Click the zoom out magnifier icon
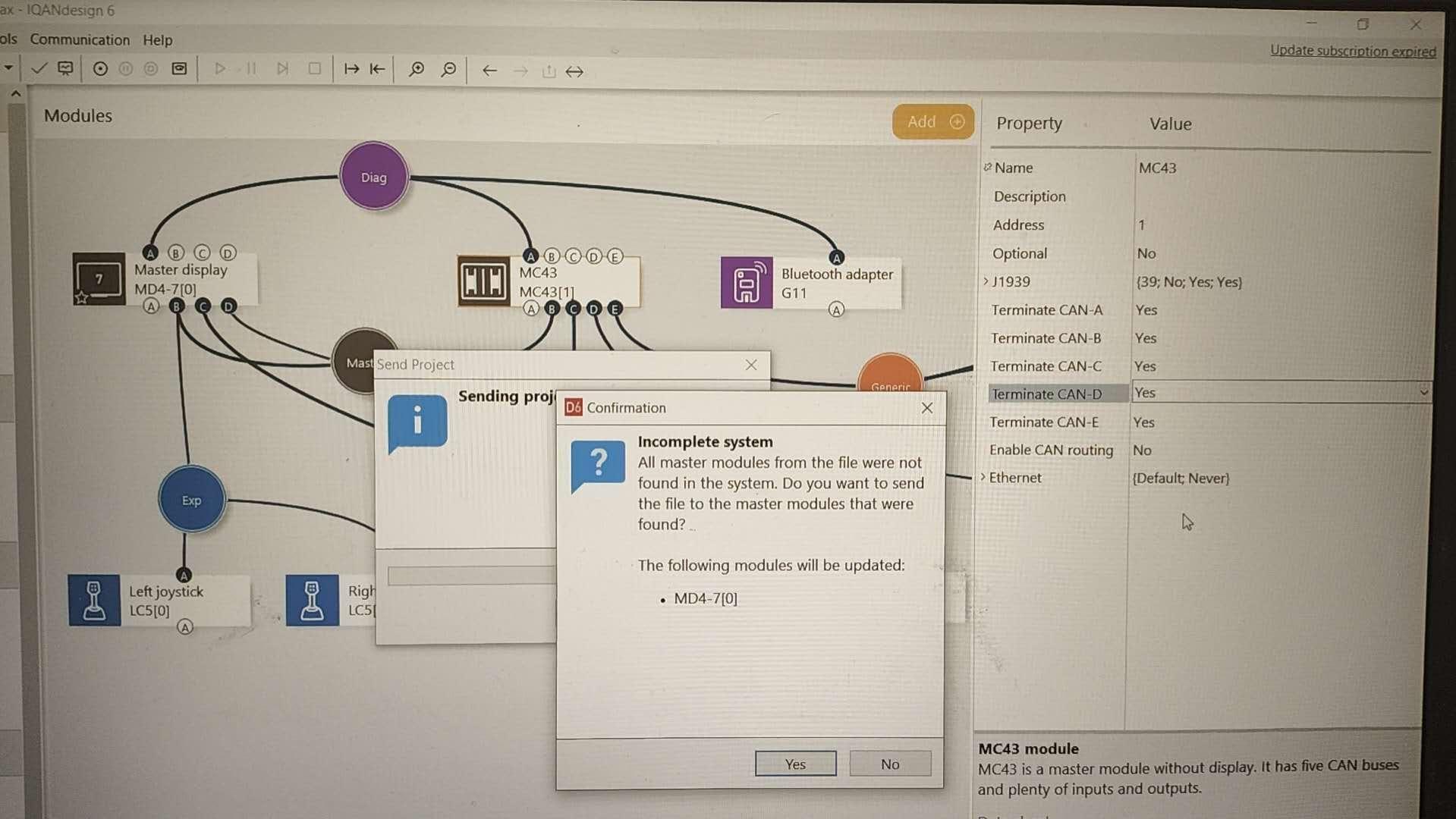The width and height of the screenshot is (1456, 819). point(449,71)
